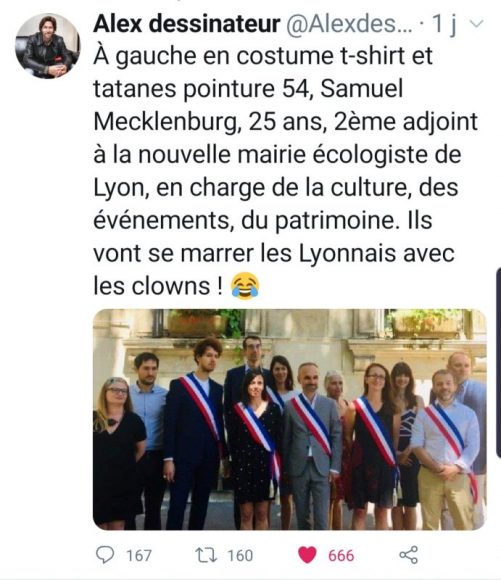
Task: Click the word Mecklenburg in tweet
Action: (x=165, y=122)
